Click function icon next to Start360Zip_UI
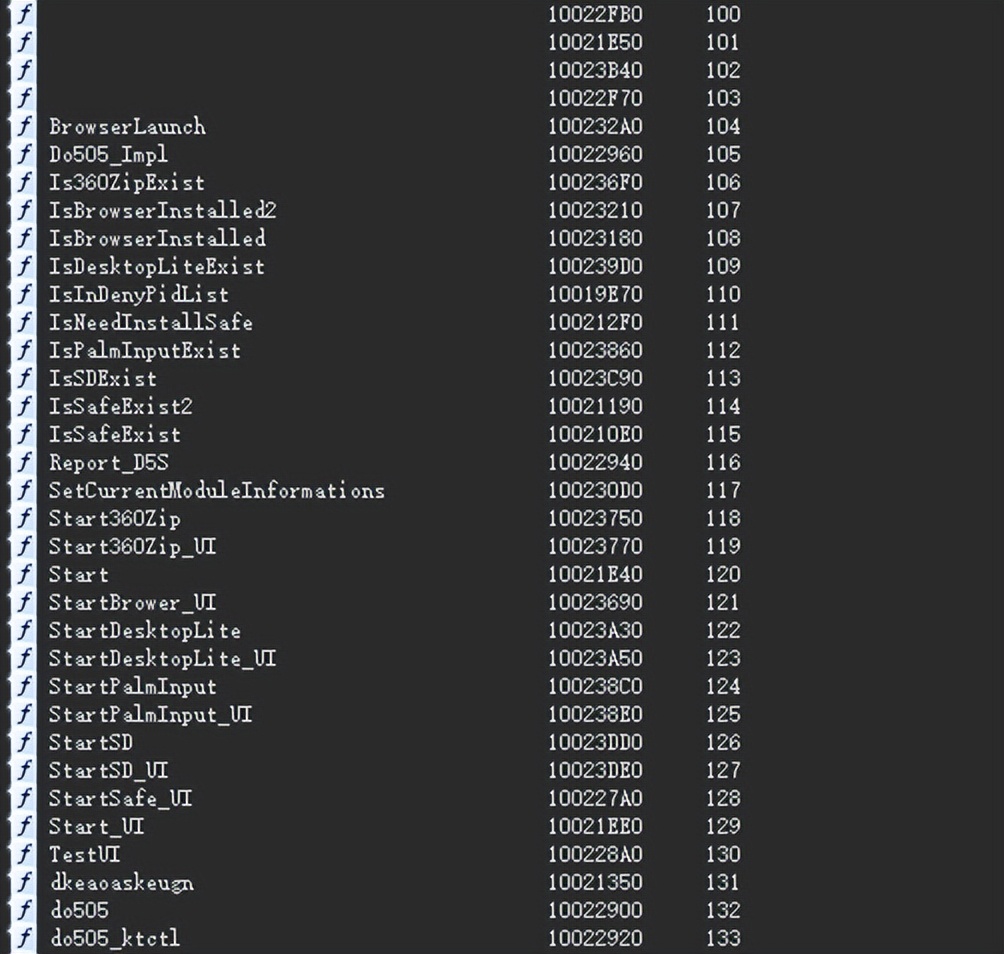Screen dimensions: 1004x954 click(24, 546)
